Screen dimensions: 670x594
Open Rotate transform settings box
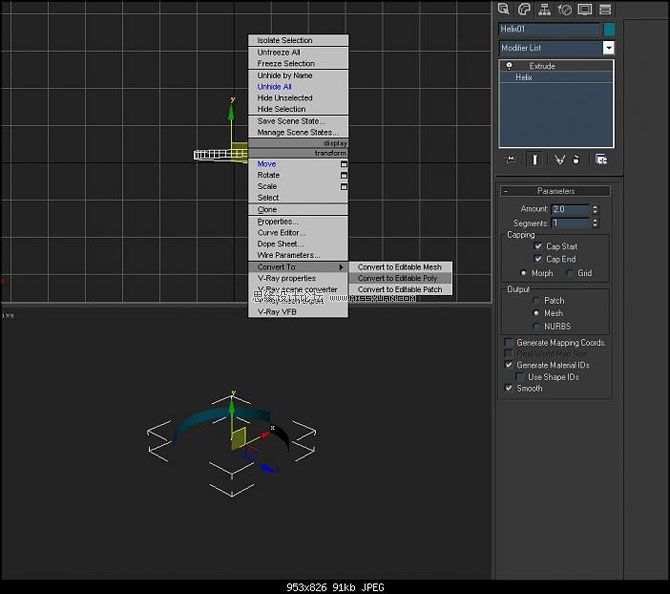[344, 175]
